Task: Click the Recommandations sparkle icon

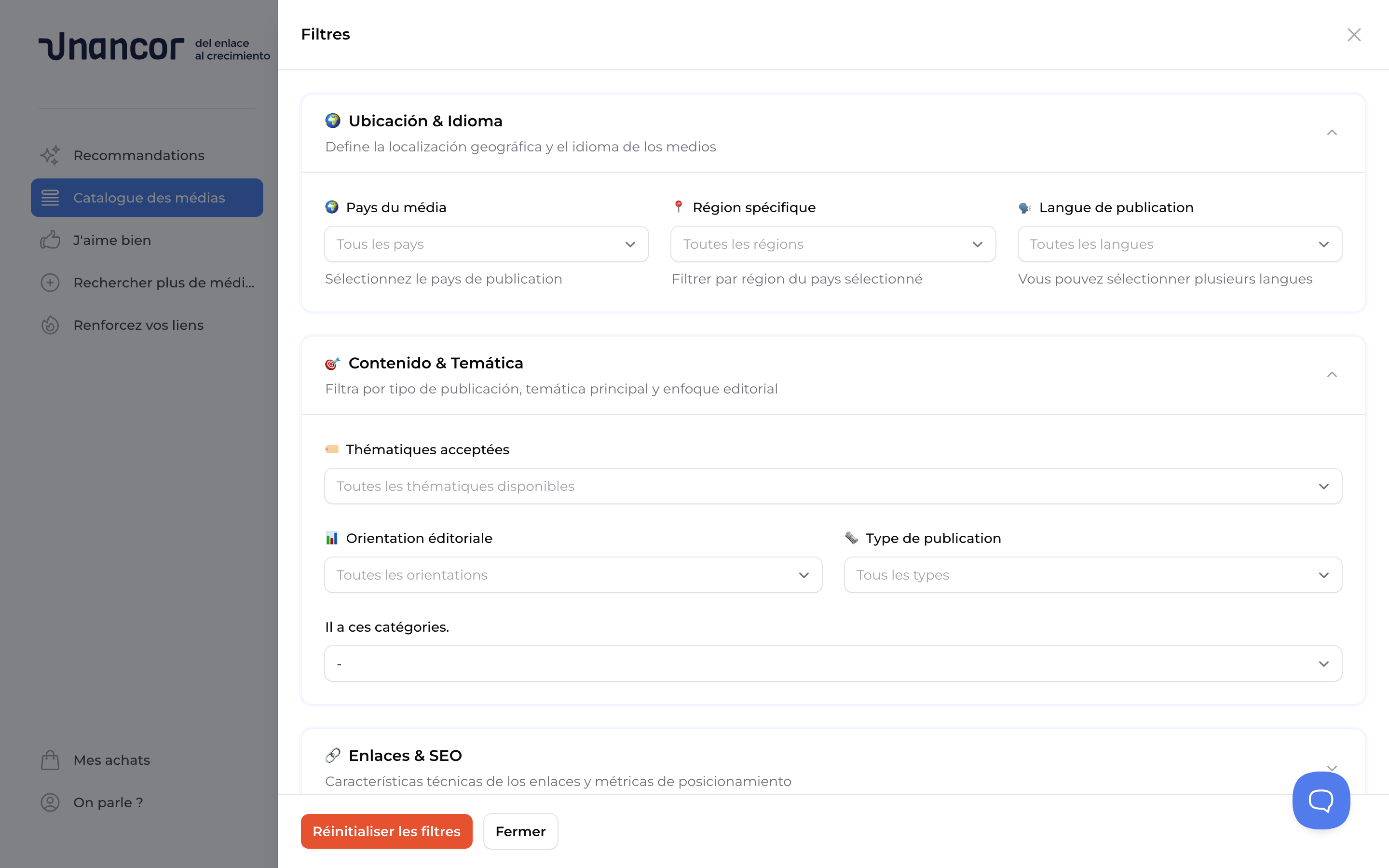Action: (50, 155)
